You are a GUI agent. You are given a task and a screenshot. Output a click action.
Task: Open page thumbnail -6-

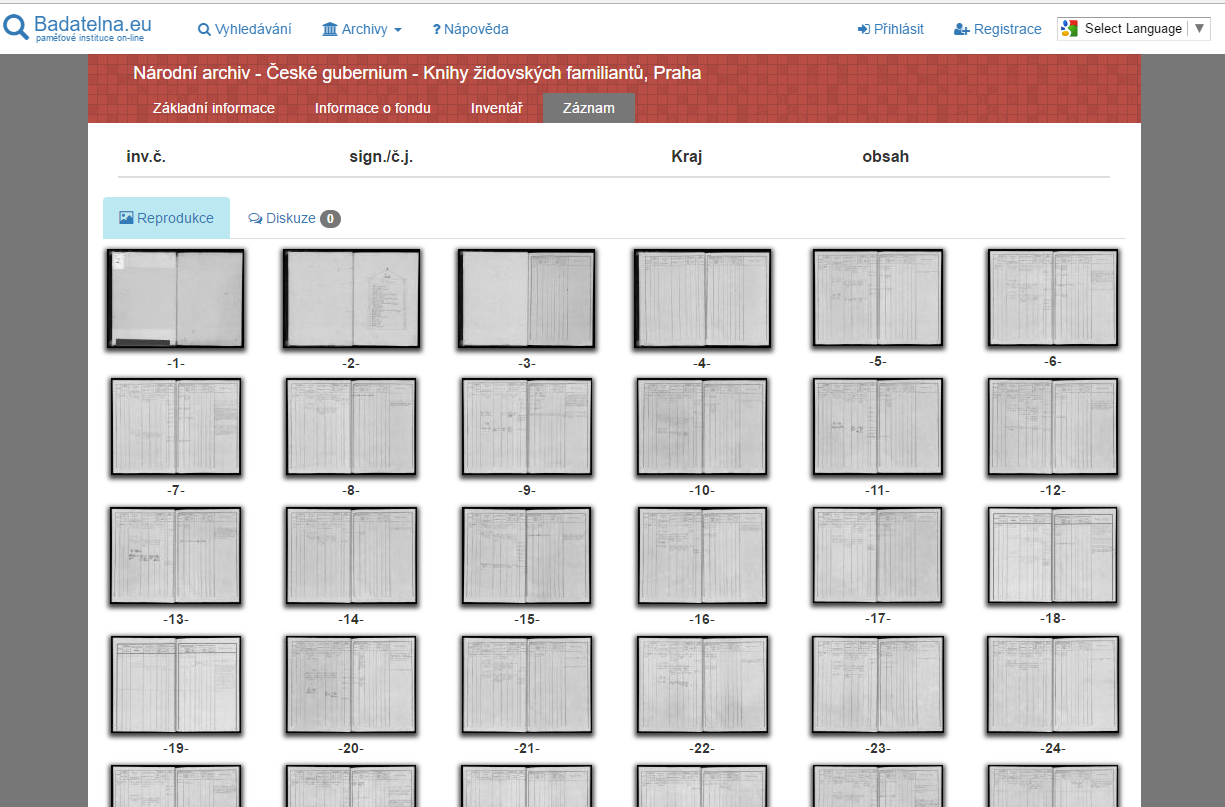coord(1053,298)
